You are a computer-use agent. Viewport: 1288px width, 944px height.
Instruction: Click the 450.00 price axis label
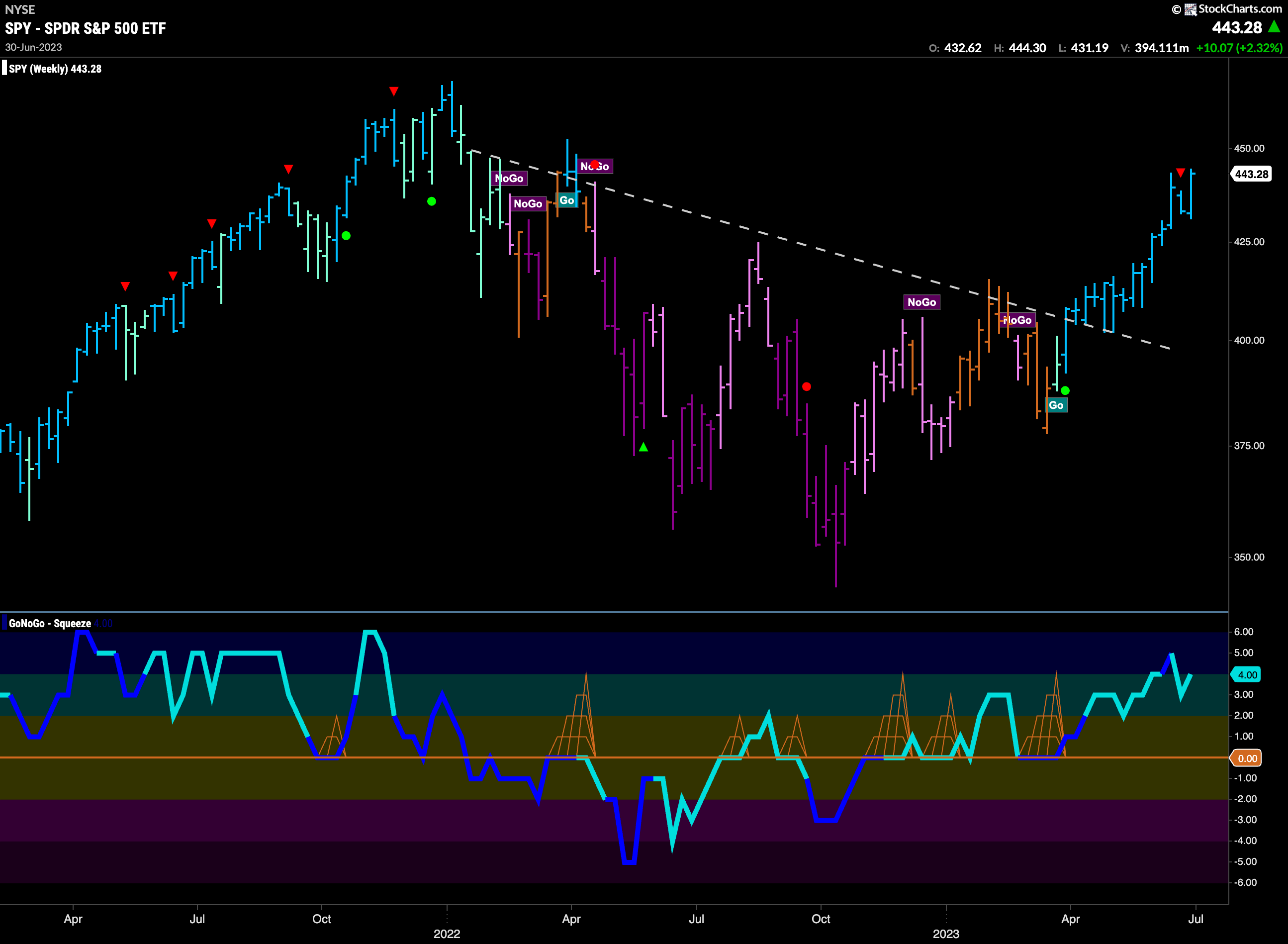(x=1249, y=149)
